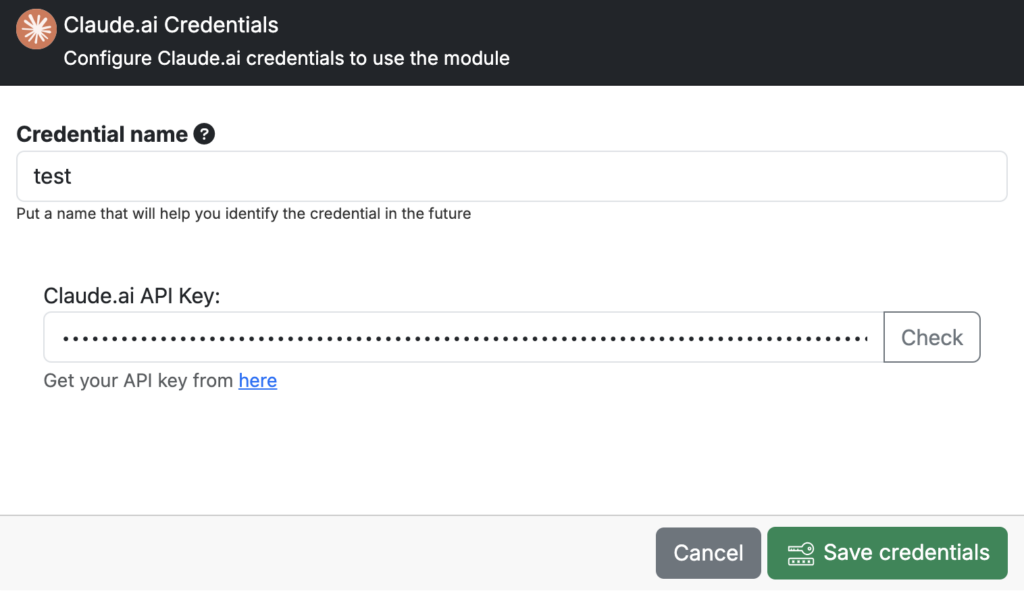This screenshot has width=1024, height=593.
Task: Click the masked dots in the API key field
Action: coord(465,338)
